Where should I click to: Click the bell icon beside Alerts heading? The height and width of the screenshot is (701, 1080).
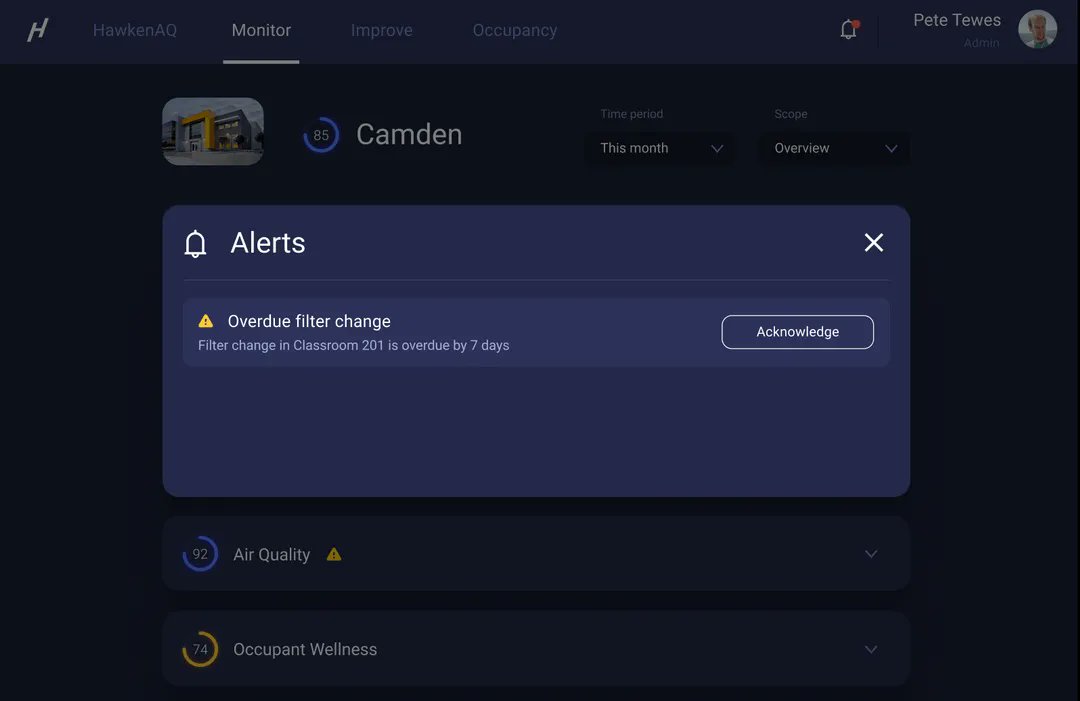coord(196,243)
